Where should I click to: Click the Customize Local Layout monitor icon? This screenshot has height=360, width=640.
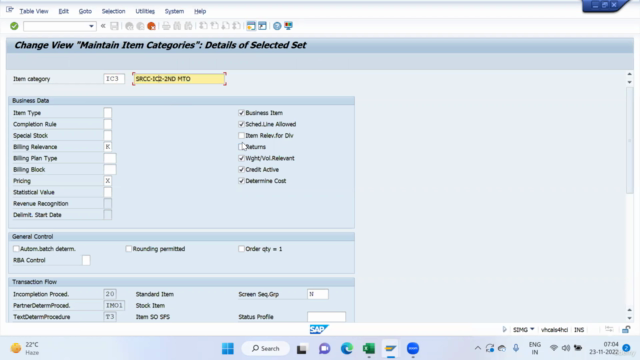click(x=289, y=26)
